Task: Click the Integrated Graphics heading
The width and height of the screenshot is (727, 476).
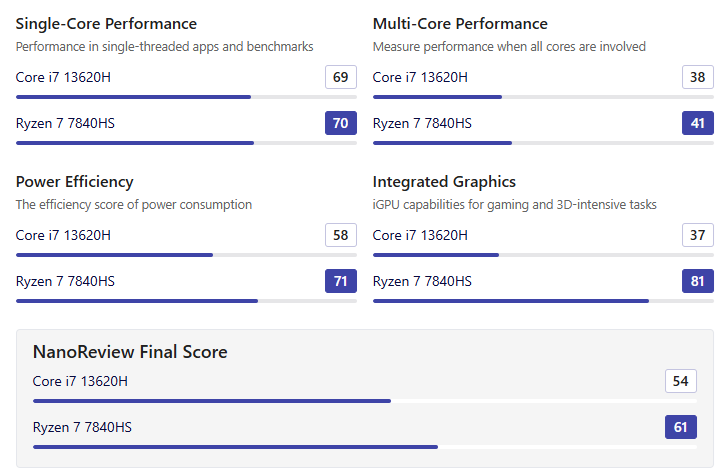Action: [x=444, y=182]
